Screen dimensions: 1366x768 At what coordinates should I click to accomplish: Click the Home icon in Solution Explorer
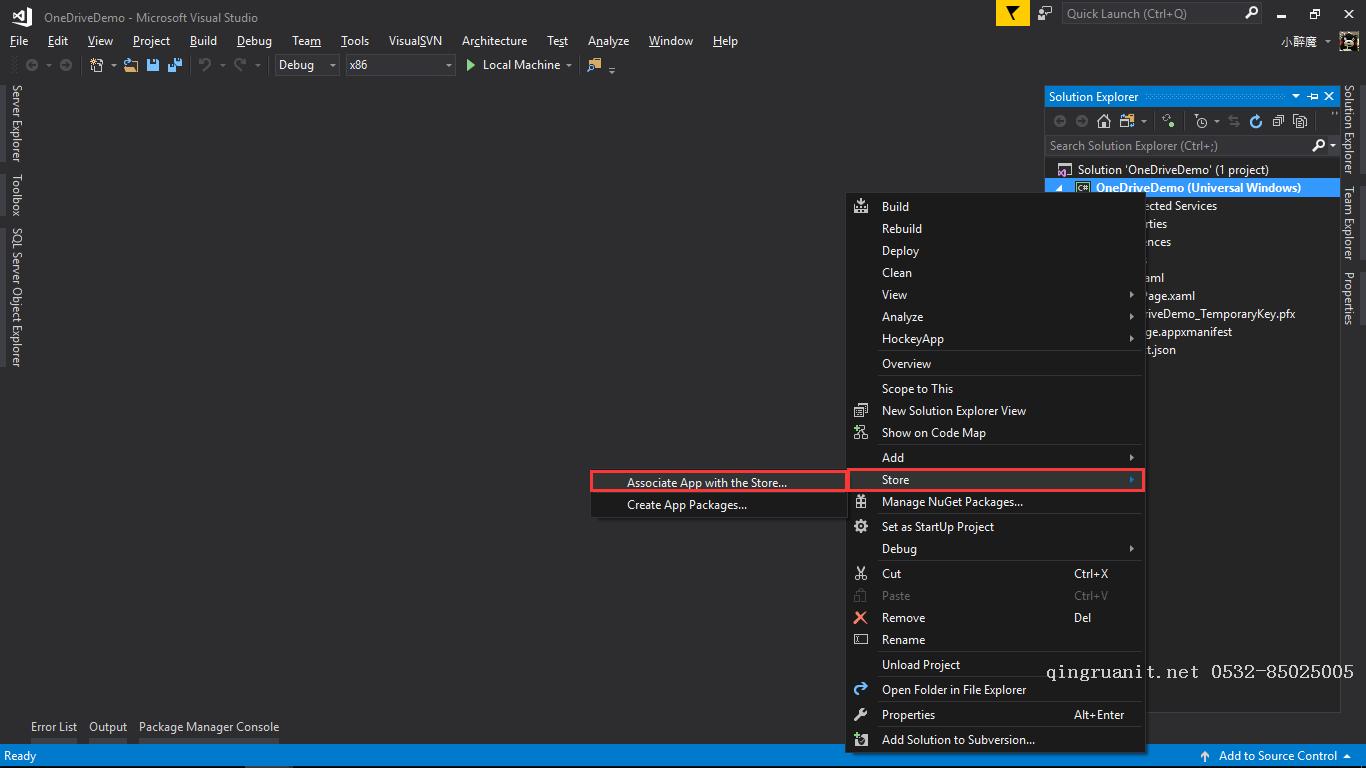[x=1104, y=121]
